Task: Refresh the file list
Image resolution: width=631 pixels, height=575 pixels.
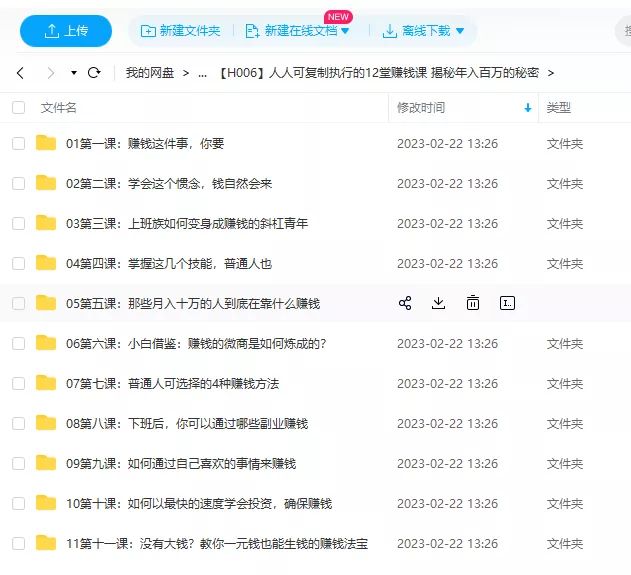Action: pyautogui.click(x=94, y=73)
